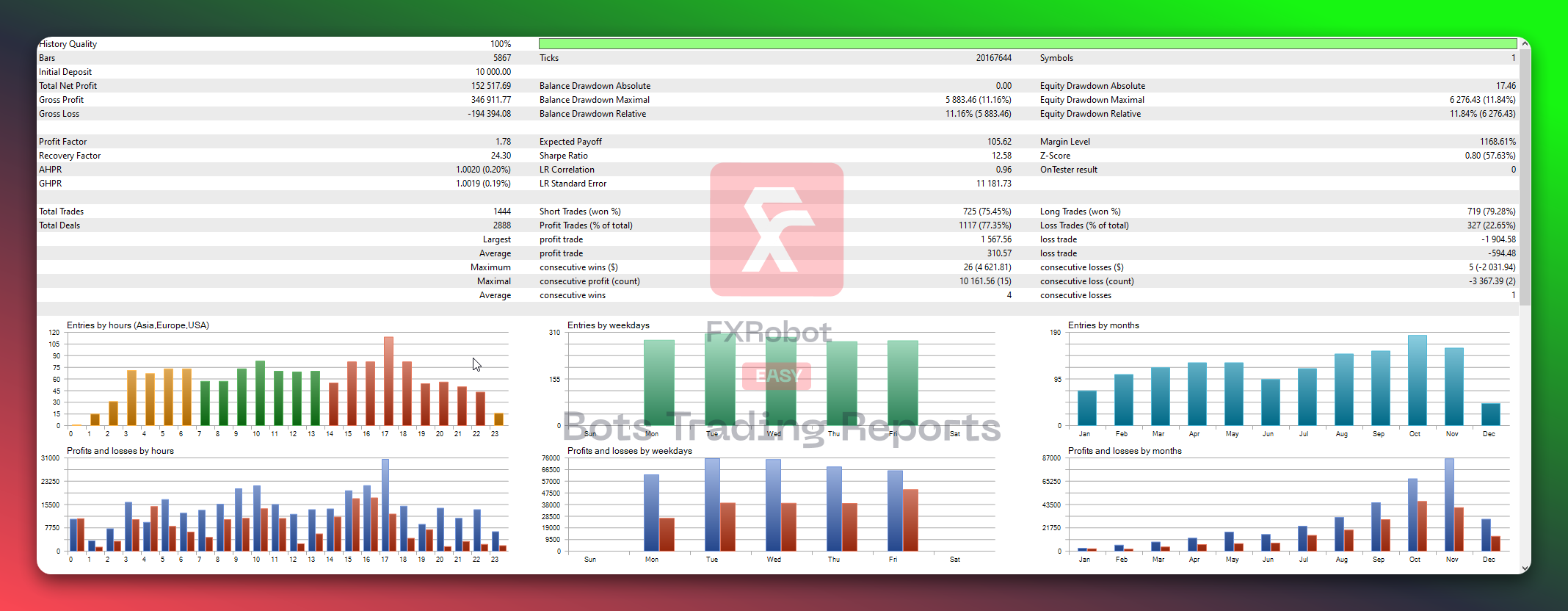Screen dimensions: 1568x611
Task: Select the Total Deals value 2888
Action: coord(502,225)
